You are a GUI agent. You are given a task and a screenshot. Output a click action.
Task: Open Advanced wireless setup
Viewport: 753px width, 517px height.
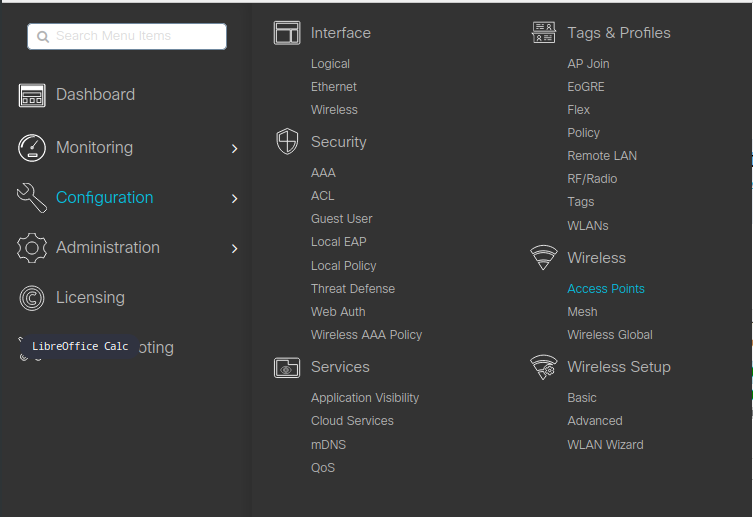tap(595, 421)
